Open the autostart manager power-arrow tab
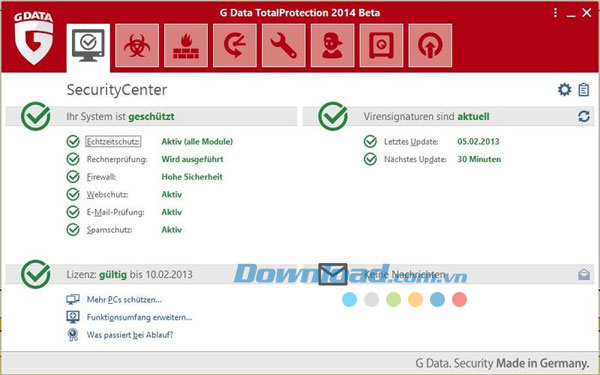This screenshot has height=375, width=600. pos(430,46)
